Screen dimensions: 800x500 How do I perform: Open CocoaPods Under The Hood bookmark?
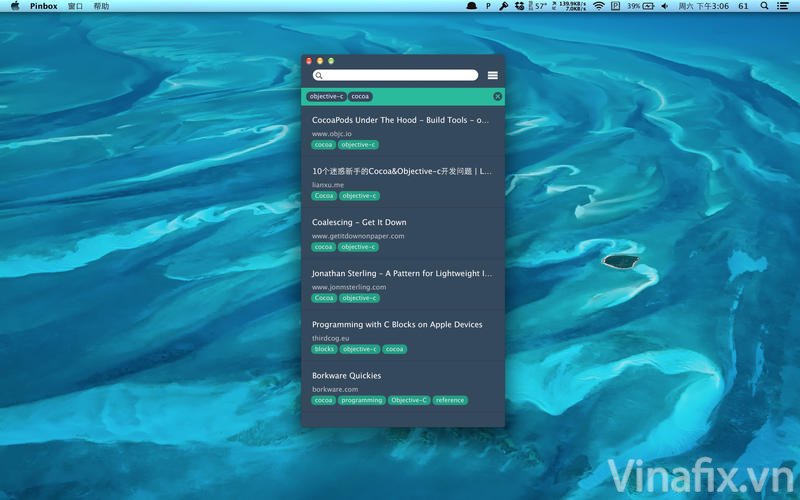pos(400,120)
